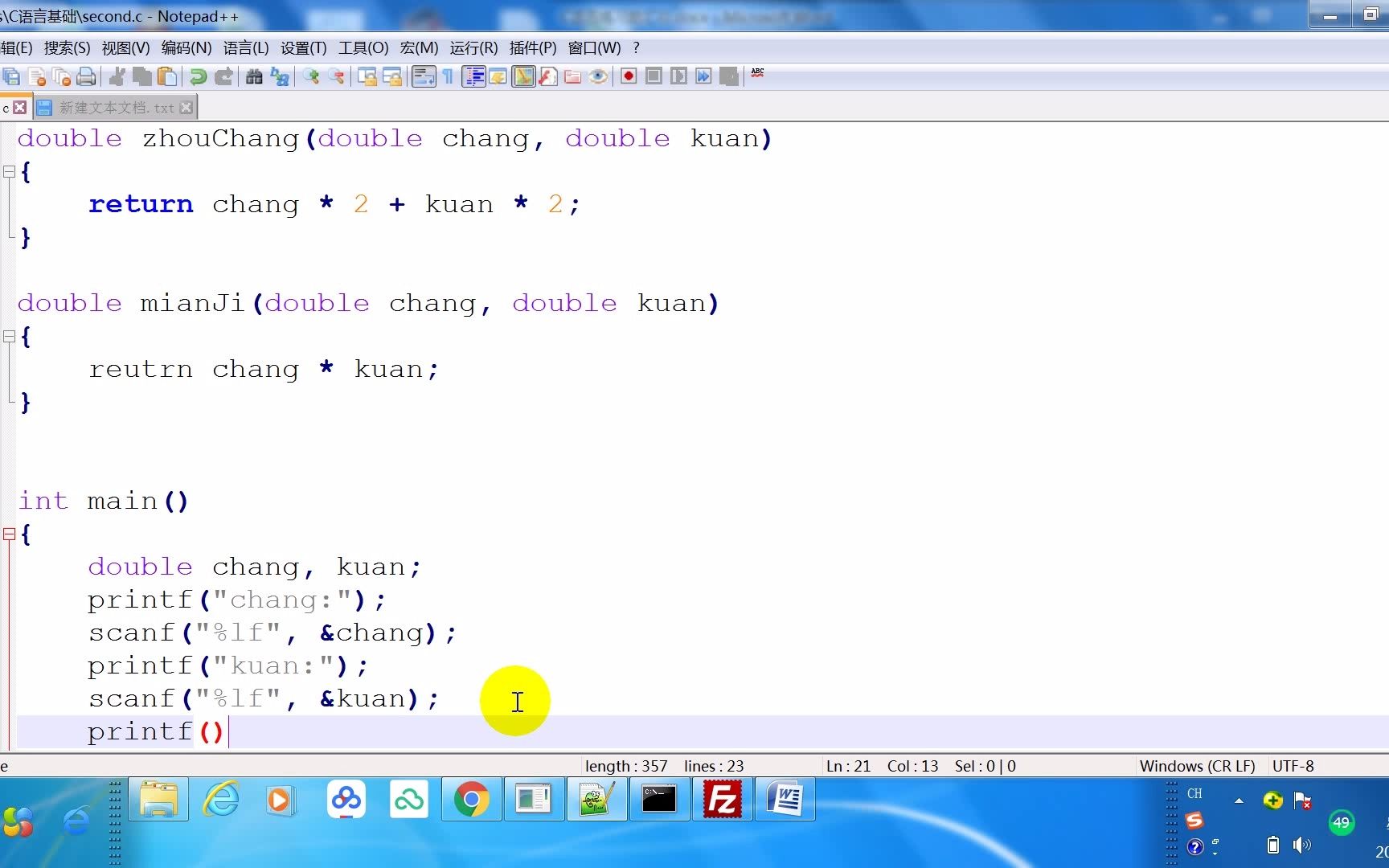Click the Copy toolbar icon
The height and width of the screenshot is (868, 1389).
tap(142, 76)
